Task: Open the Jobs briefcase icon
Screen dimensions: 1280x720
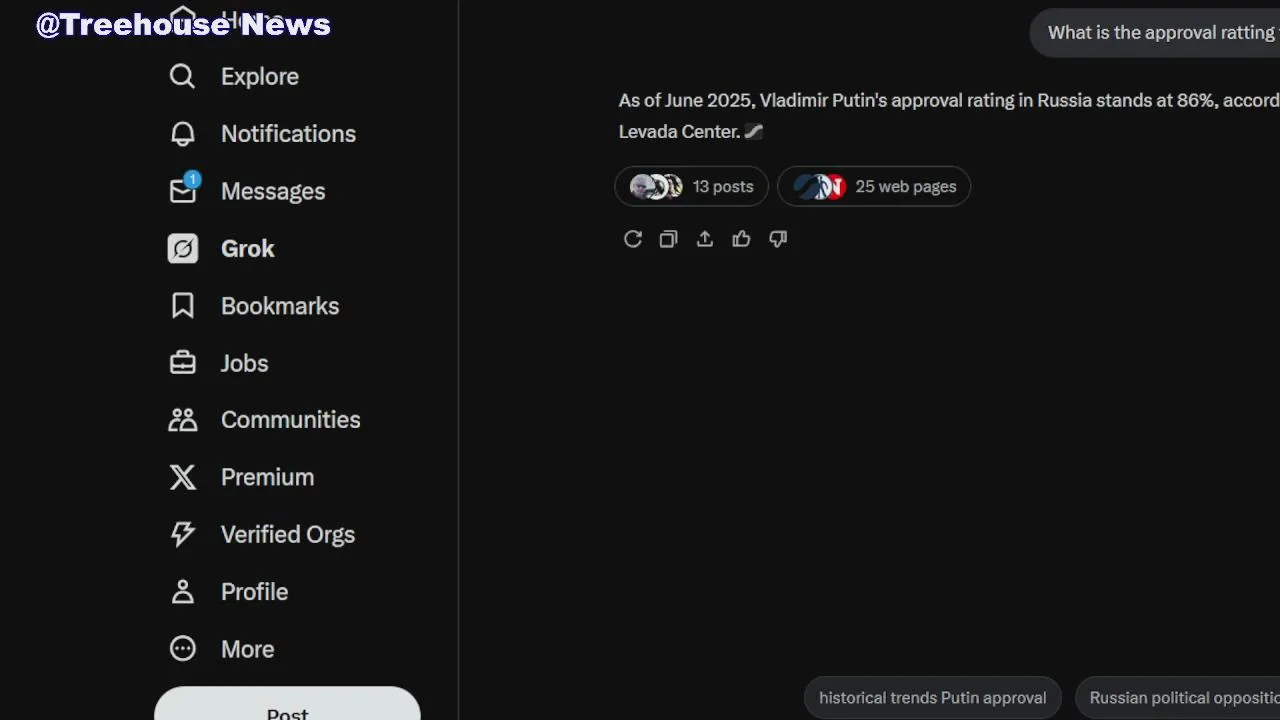Action: click(x=182, y=363)
